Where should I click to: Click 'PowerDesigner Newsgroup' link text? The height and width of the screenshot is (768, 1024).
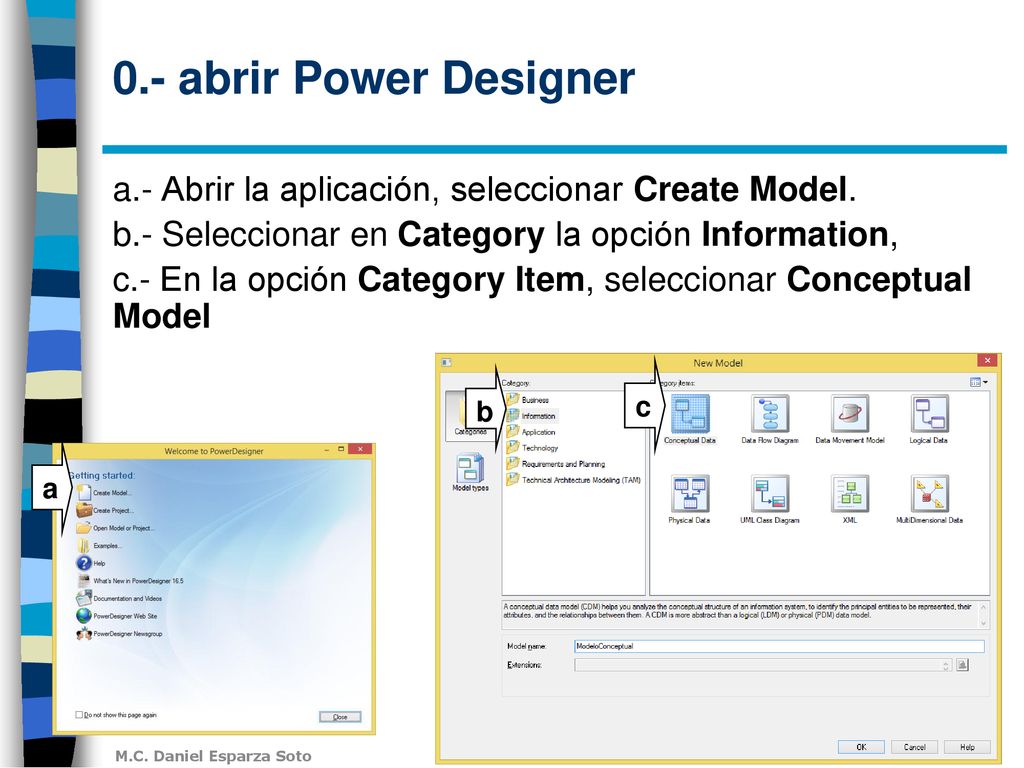[127, 633]
